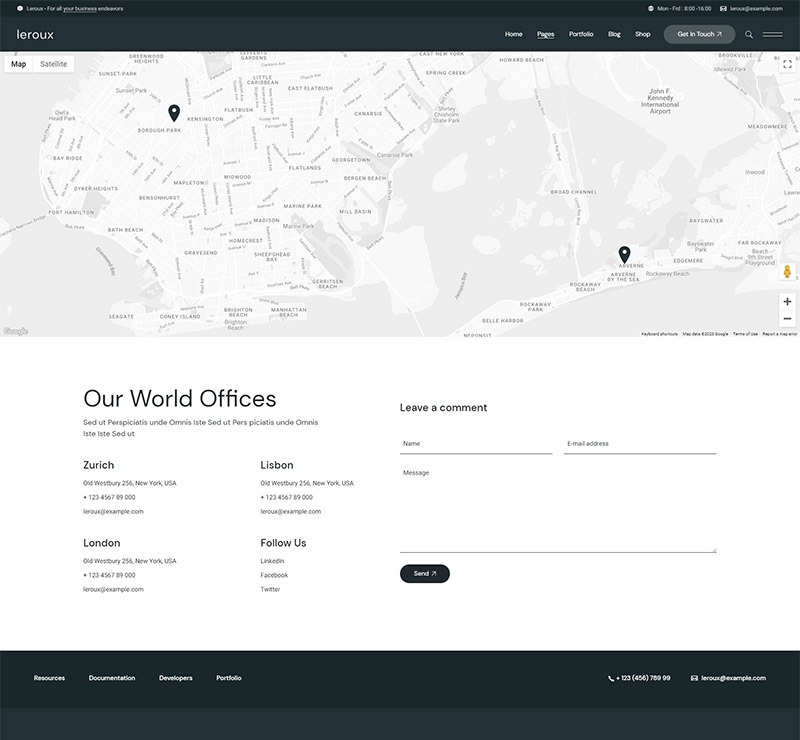
Task: Toggle fullscreen map view
Action: point(787,64)
